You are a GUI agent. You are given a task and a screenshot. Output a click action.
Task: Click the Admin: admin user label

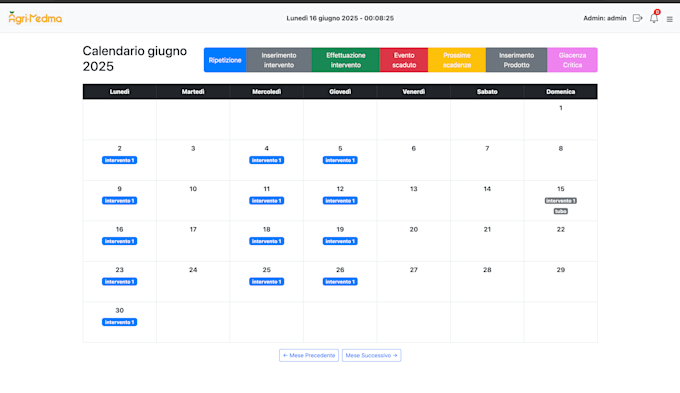(605, 18)
